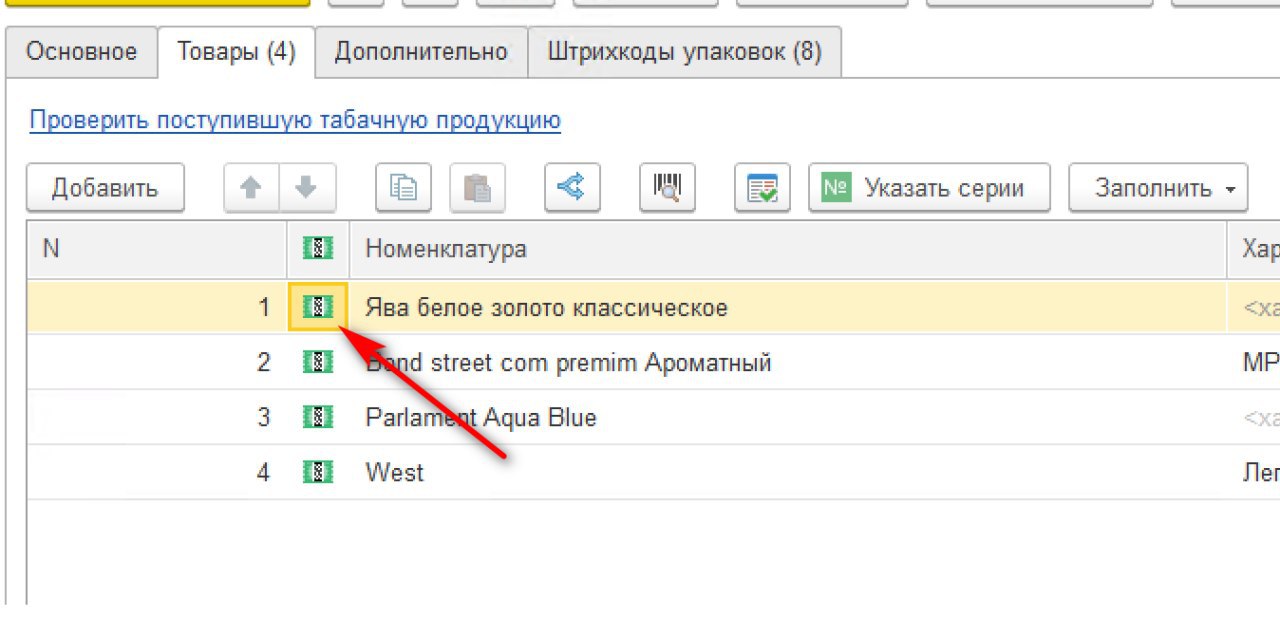This screenshot has width=1280, height=618.
Task: Click the paste rows clipboard icon
Action: (477, 188)
